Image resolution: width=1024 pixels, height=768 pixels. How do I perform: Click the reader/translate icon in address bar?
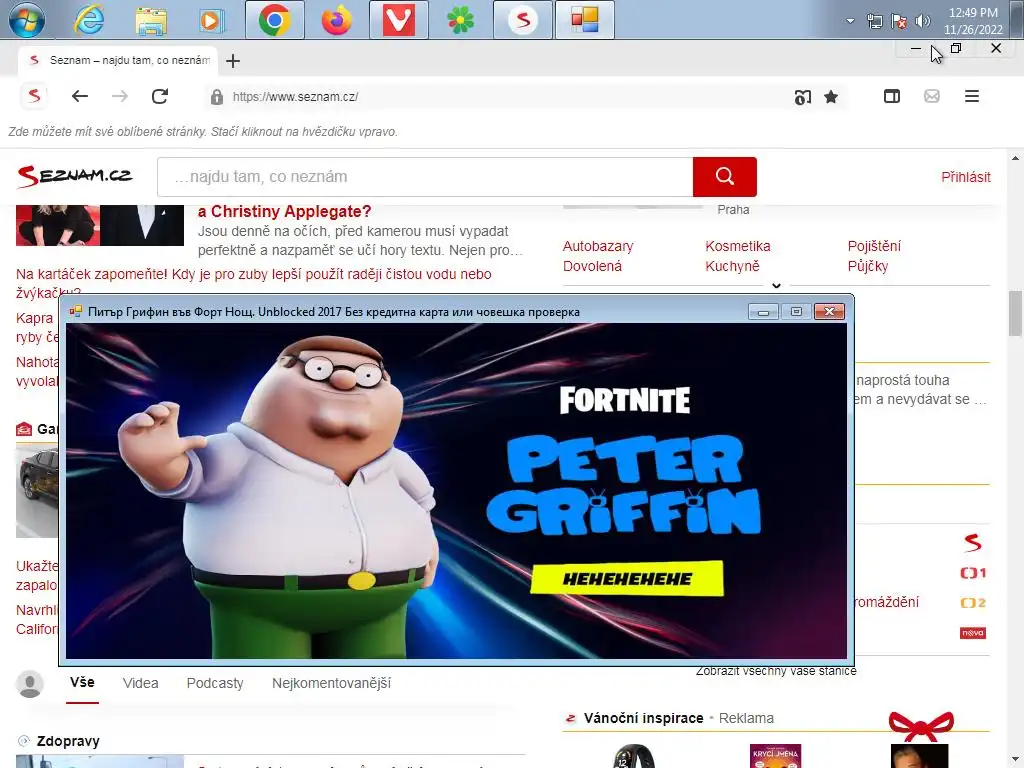pos(803,97)
